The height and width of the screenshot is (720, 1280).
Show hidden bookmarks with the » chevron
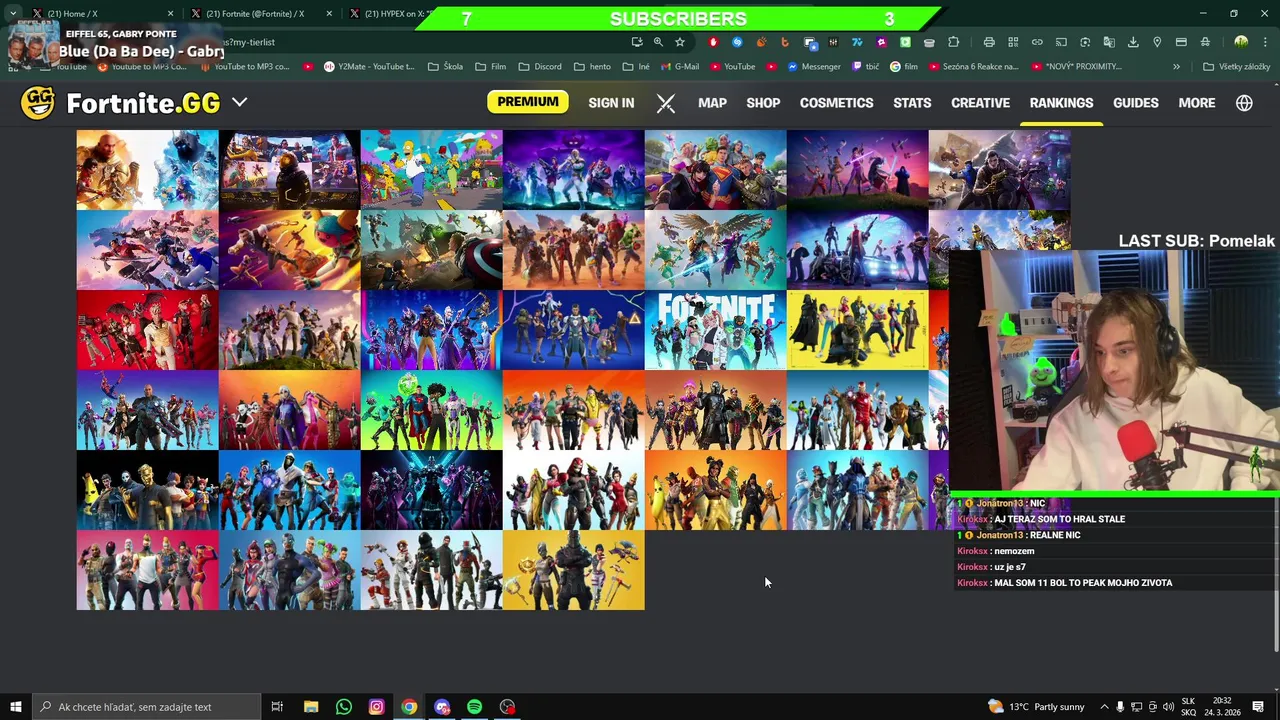click(x=1176, y=67)
